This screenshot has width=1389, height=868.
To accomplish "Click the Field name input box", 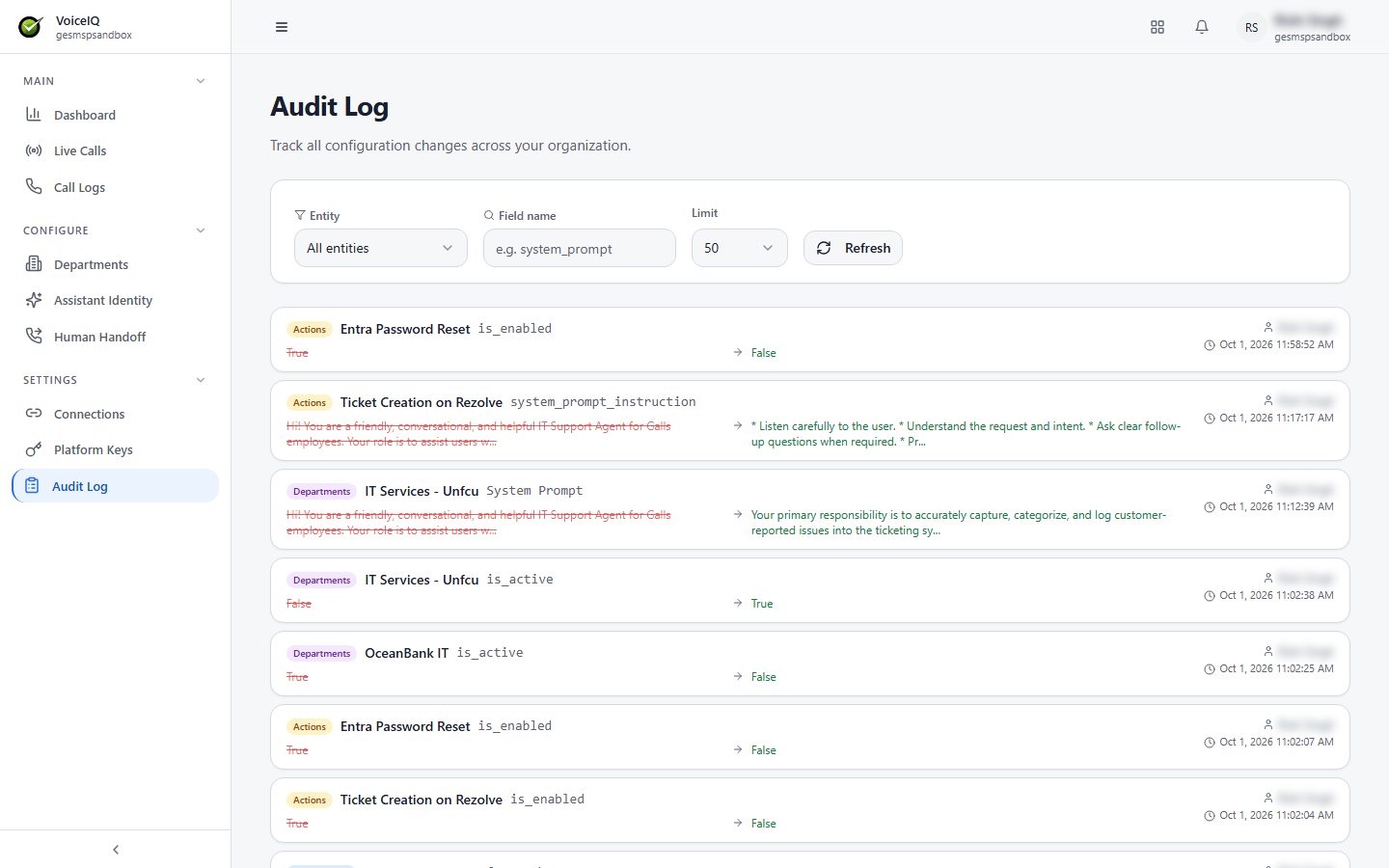I will [580, 248].
